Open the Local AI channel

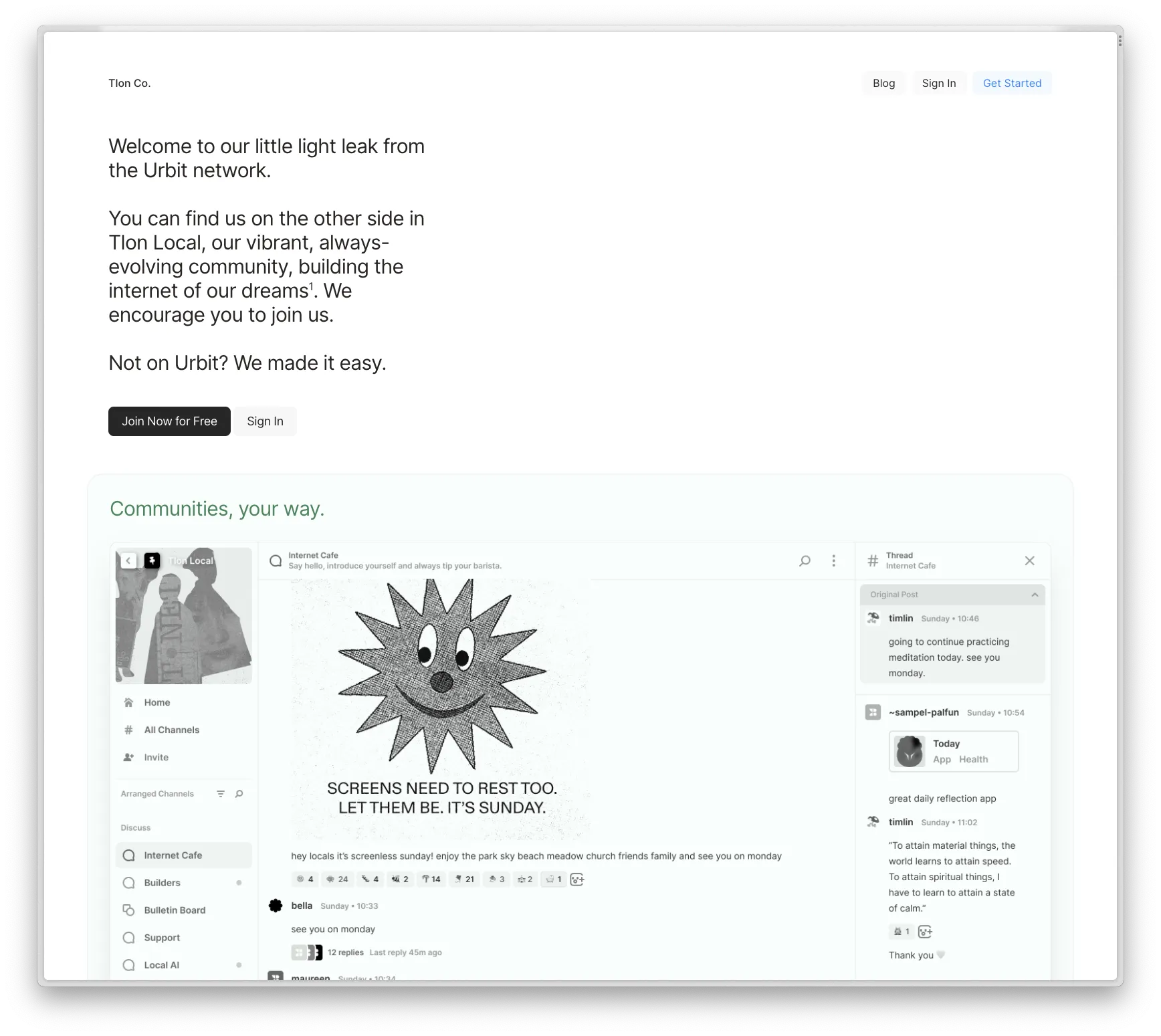click(183, 965)
